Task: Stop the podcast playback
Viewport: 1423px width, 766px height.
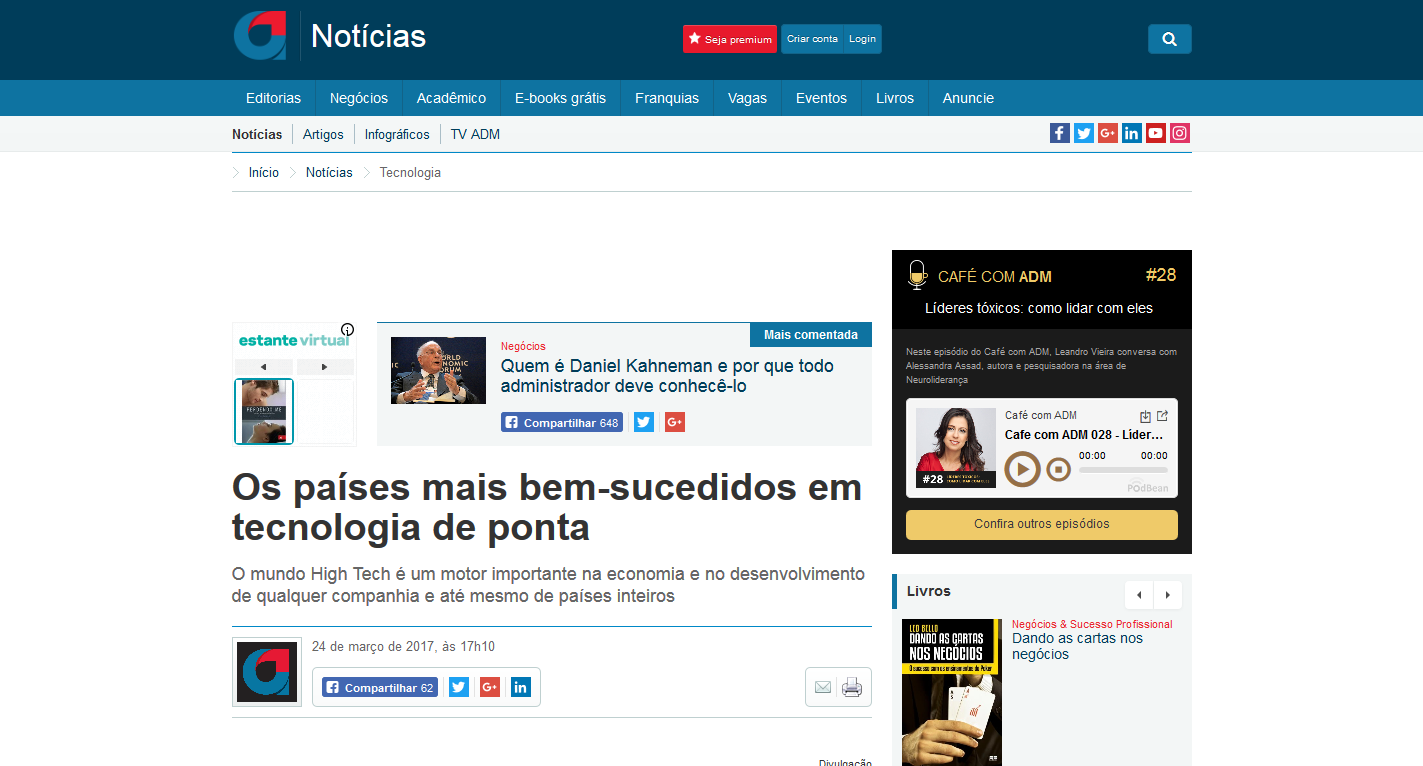Action: pos(1059,469)
